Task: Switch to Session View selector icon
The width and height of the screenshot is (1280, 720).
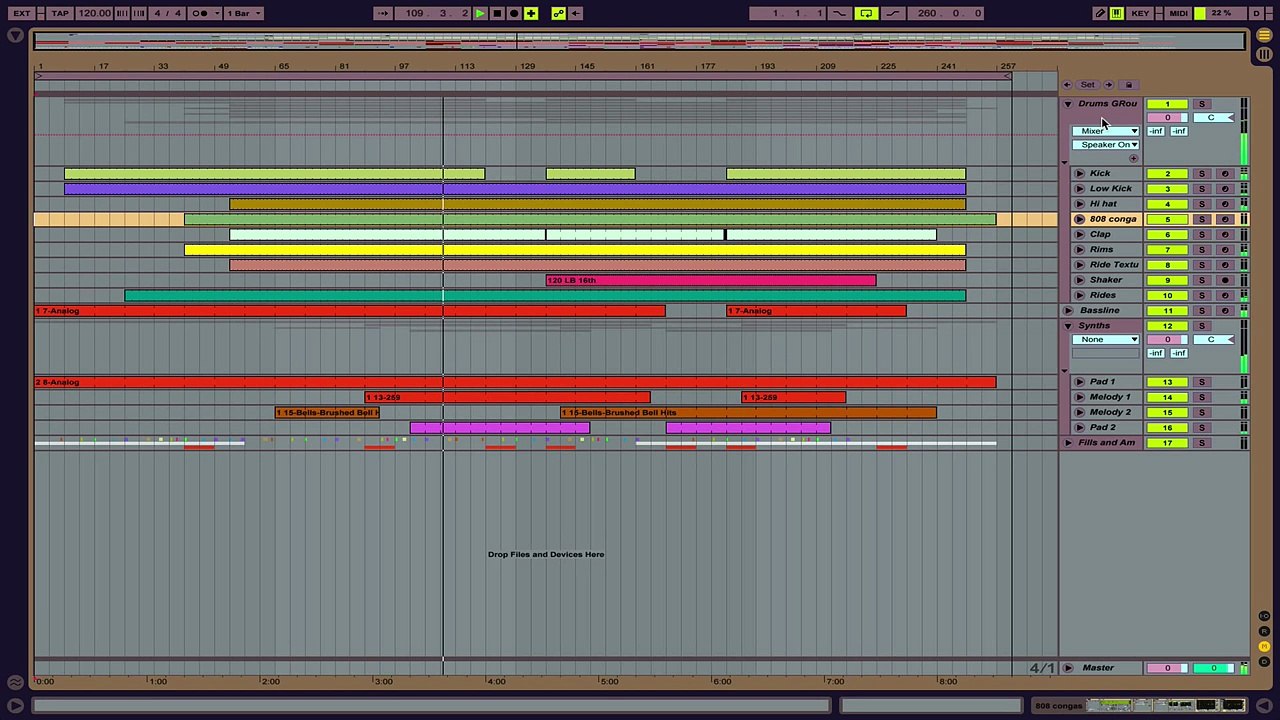Action: (1264, 53)
